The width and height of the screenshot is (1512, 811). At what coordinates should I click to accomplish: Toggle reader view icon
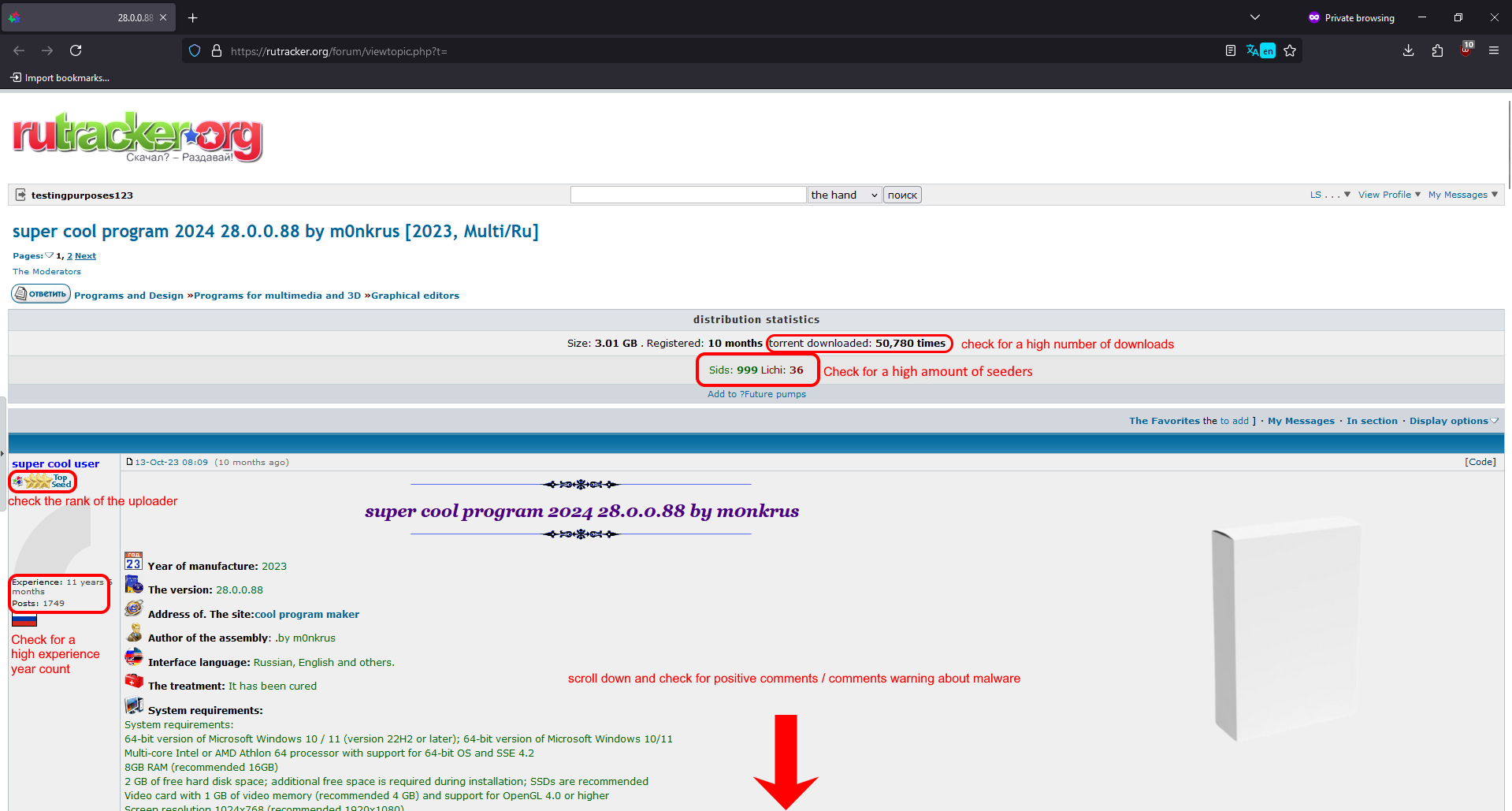[x=1230, y=50]
